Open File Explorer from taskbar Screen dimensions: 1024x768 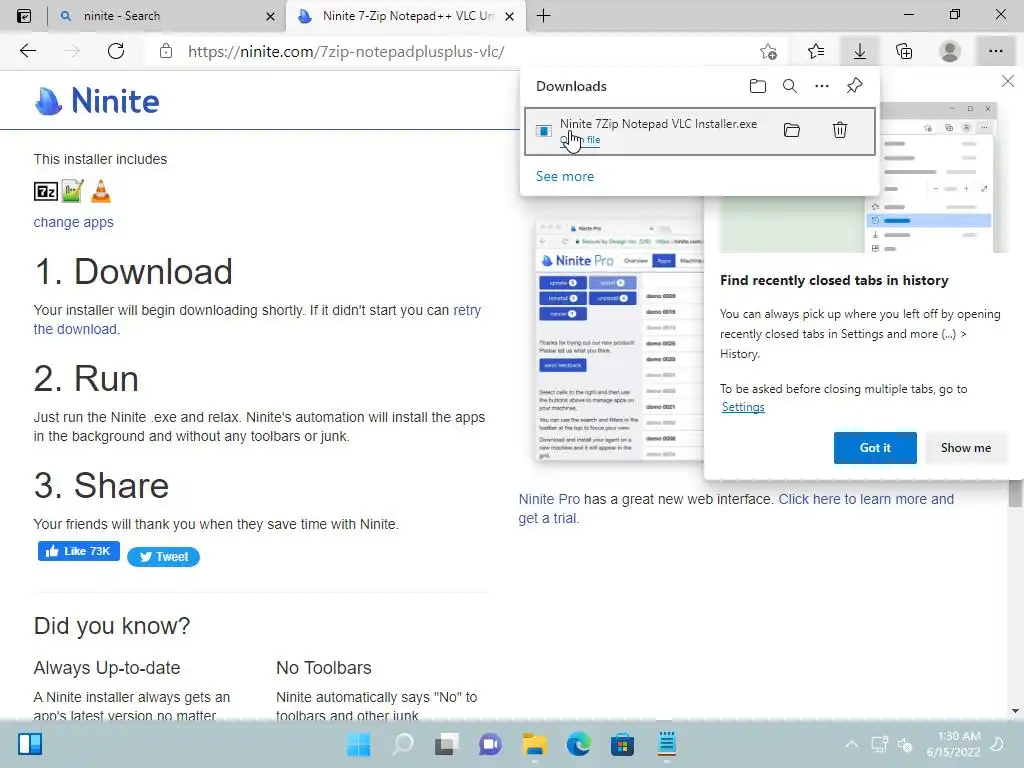coord(534,744)
